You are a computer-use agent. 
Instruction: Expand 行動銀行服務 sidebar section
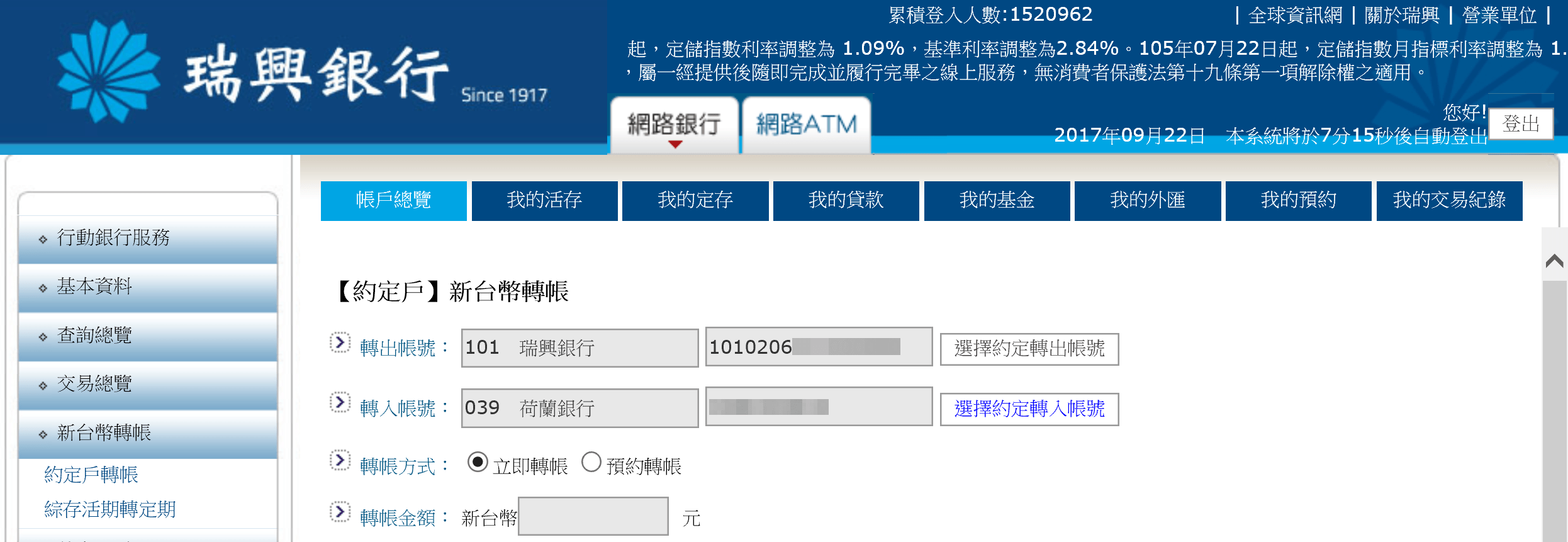(148, 239)
